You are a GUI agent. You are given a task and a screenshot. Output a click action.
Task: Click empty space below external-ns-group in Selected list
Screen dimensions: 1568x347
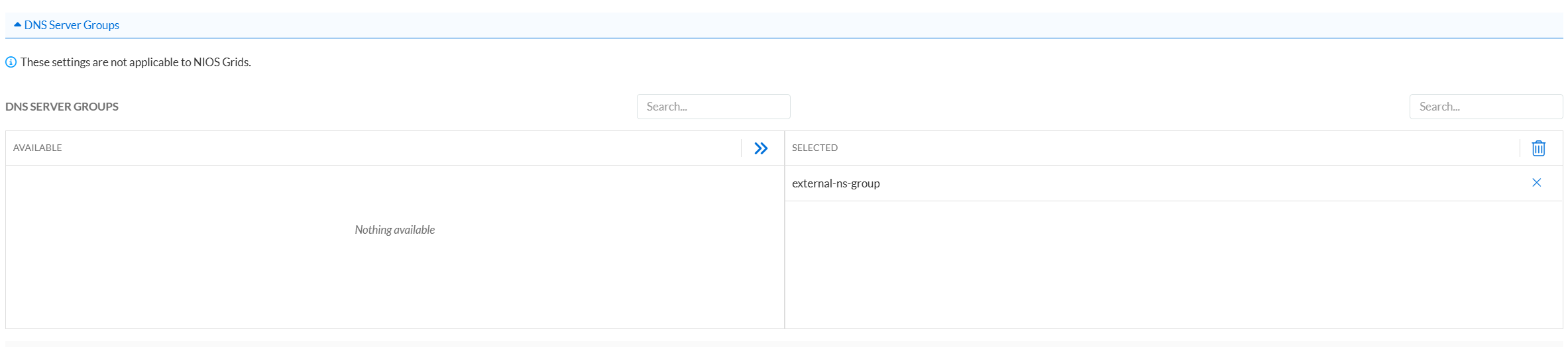[x=1173, y=265]
